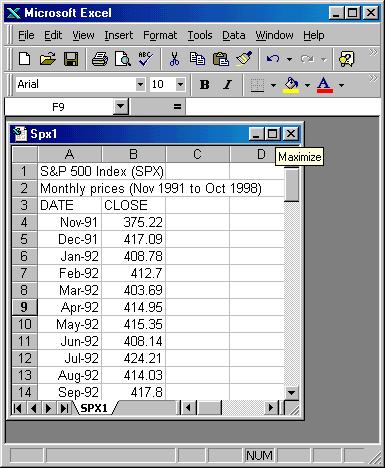
Task: Click the Copy icon
Action: click(x=197, y=59)
